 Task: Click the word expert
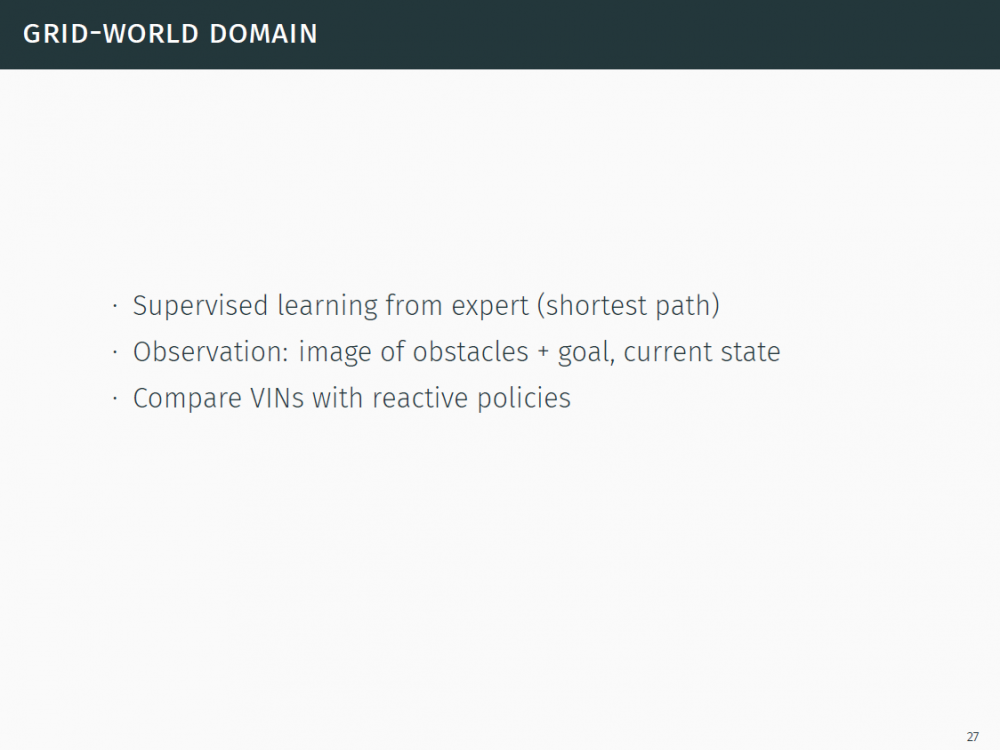point(489,306)
